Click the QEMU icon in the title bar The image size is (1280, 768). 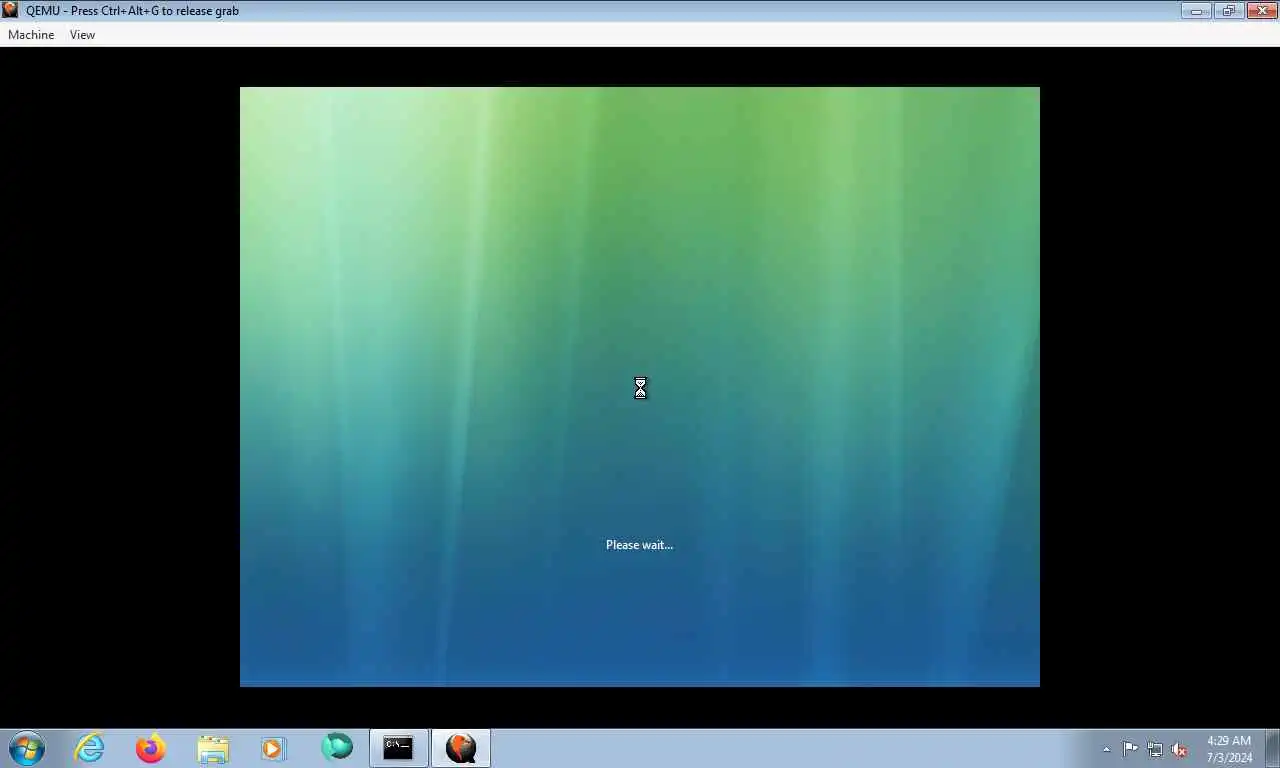10,10
